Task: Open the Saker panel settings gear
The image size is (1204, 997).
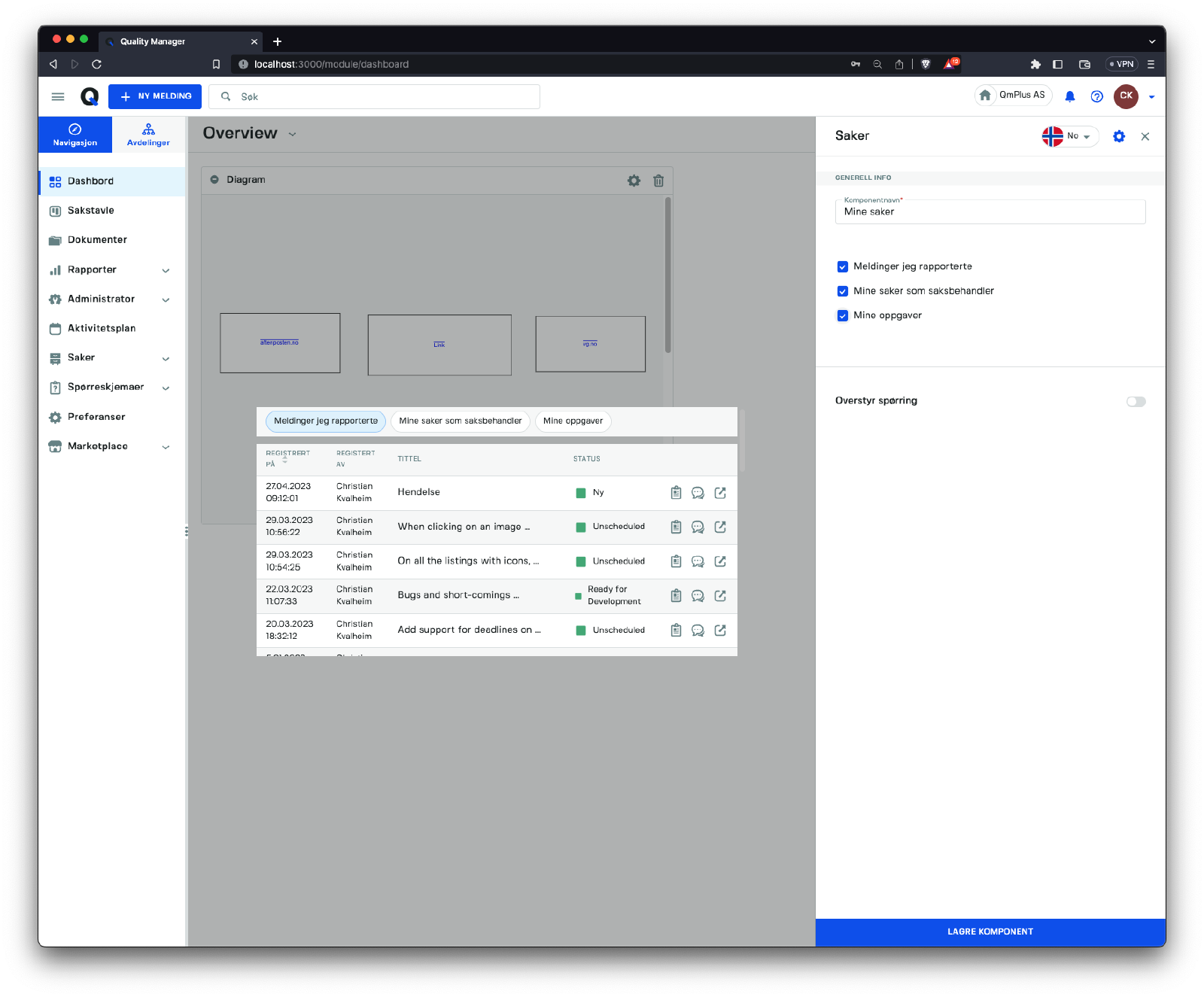Action: (1119, 136)
